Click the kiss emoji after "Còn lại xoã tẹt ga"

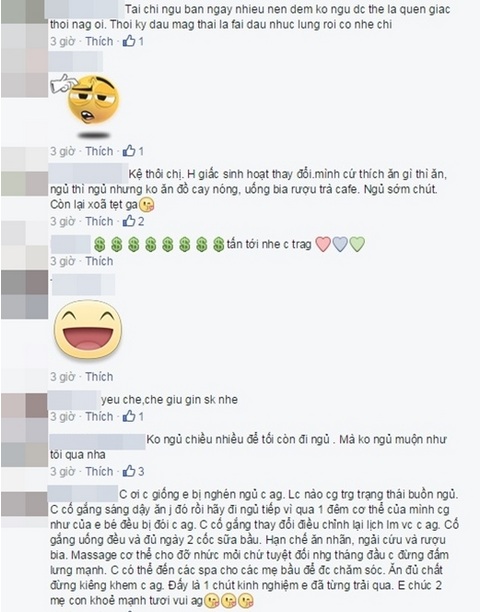147,205
